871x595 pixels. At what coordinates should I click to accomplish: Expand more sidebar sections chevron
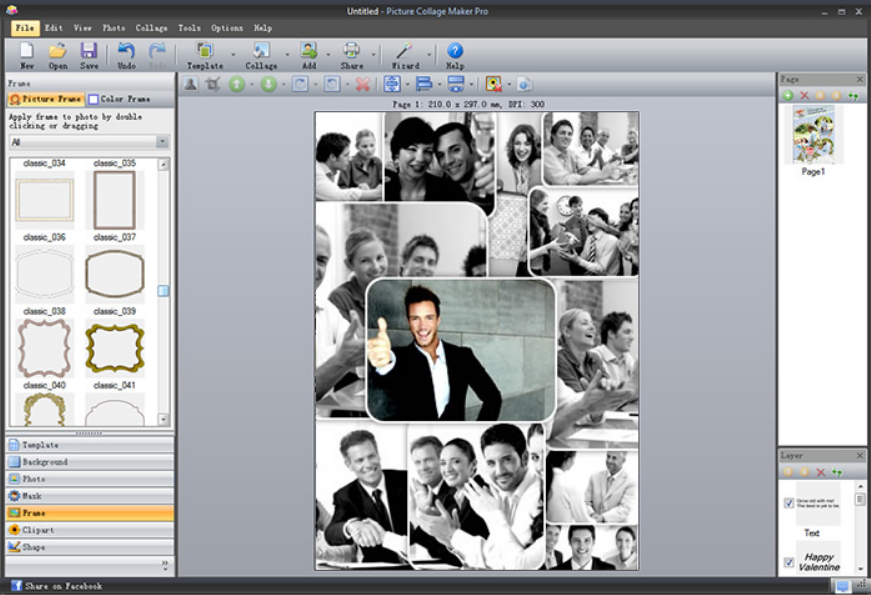165,565
